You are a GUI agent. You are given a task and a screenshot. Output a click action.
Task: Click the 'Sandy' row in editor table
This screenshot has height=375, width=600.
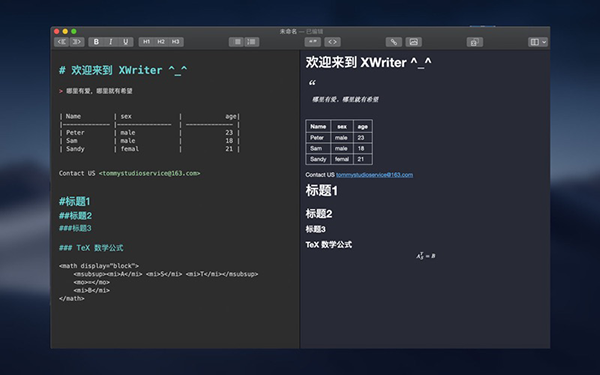click(x=149, y=149)
